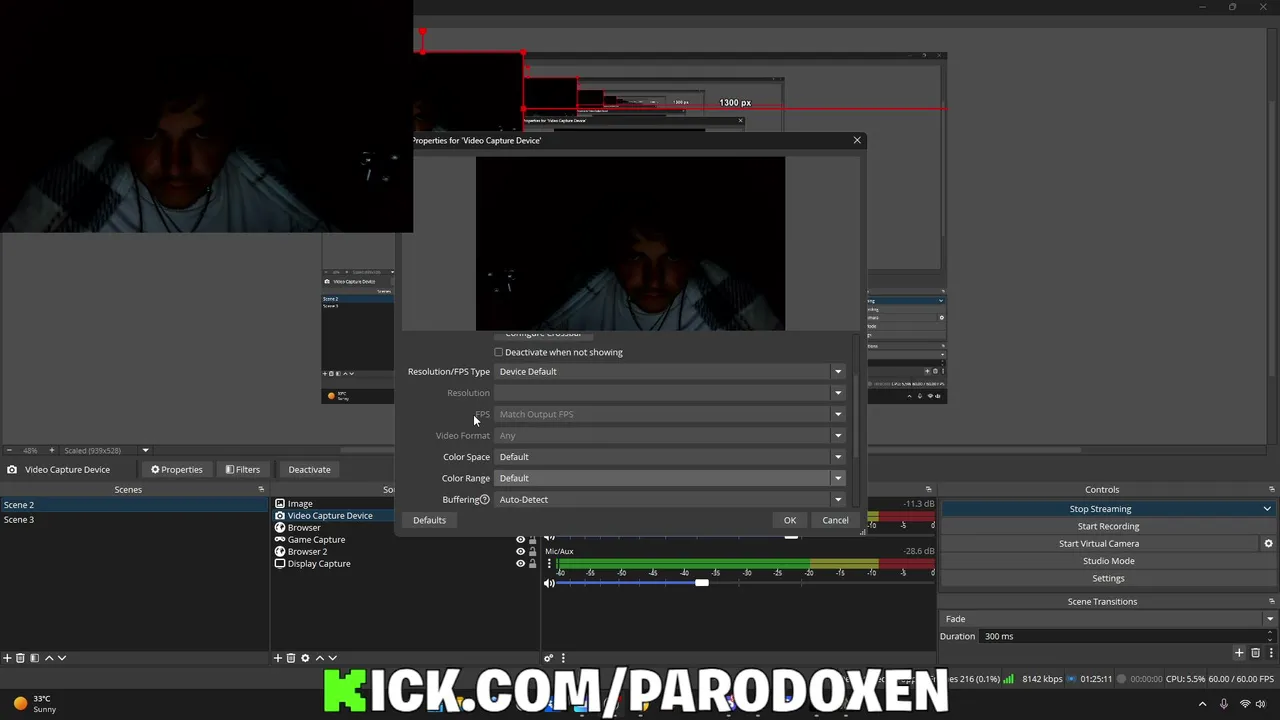Open FPS dropdown

(670, 414)
